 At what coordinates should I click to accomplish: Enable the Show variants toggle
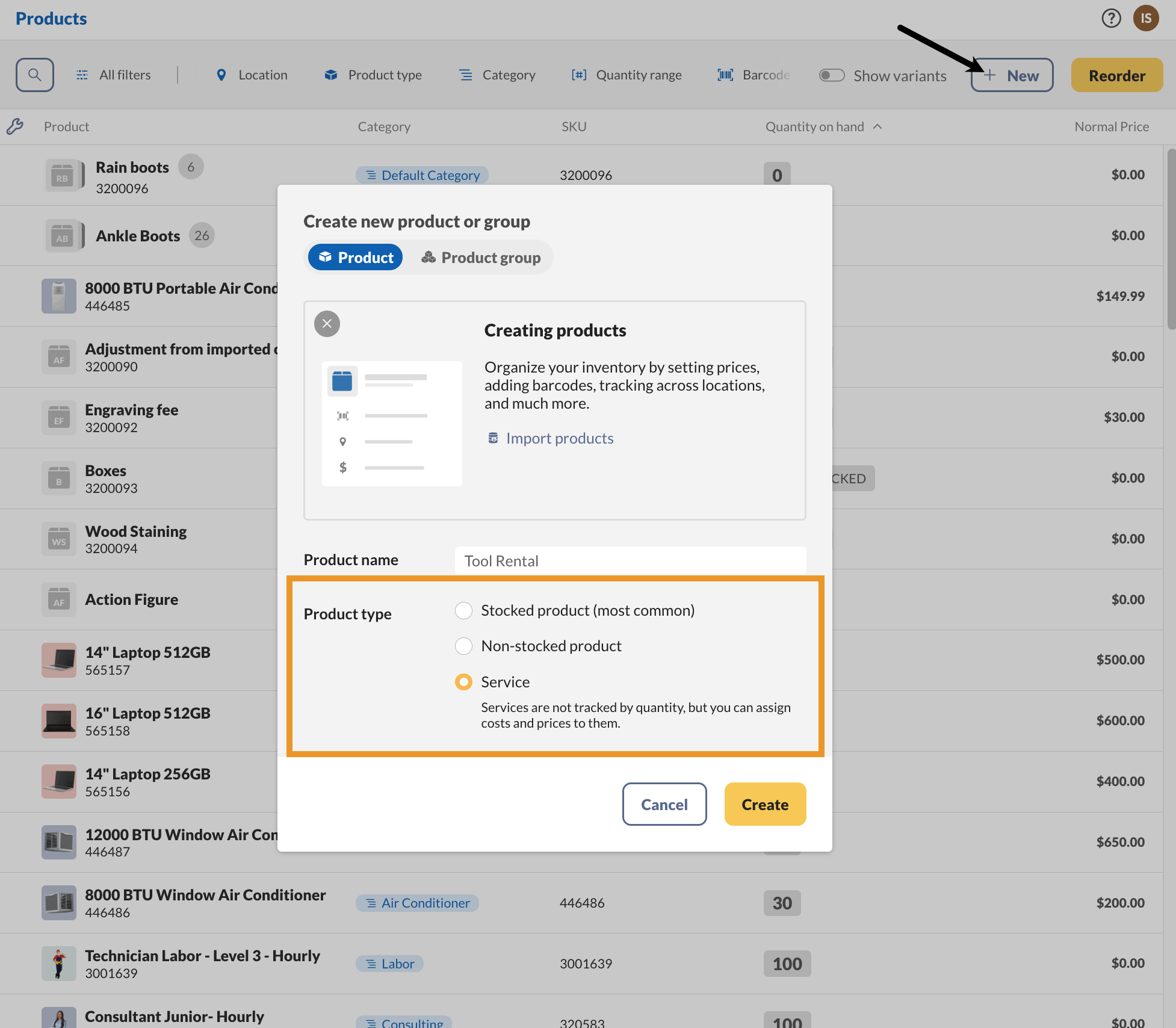832,75
